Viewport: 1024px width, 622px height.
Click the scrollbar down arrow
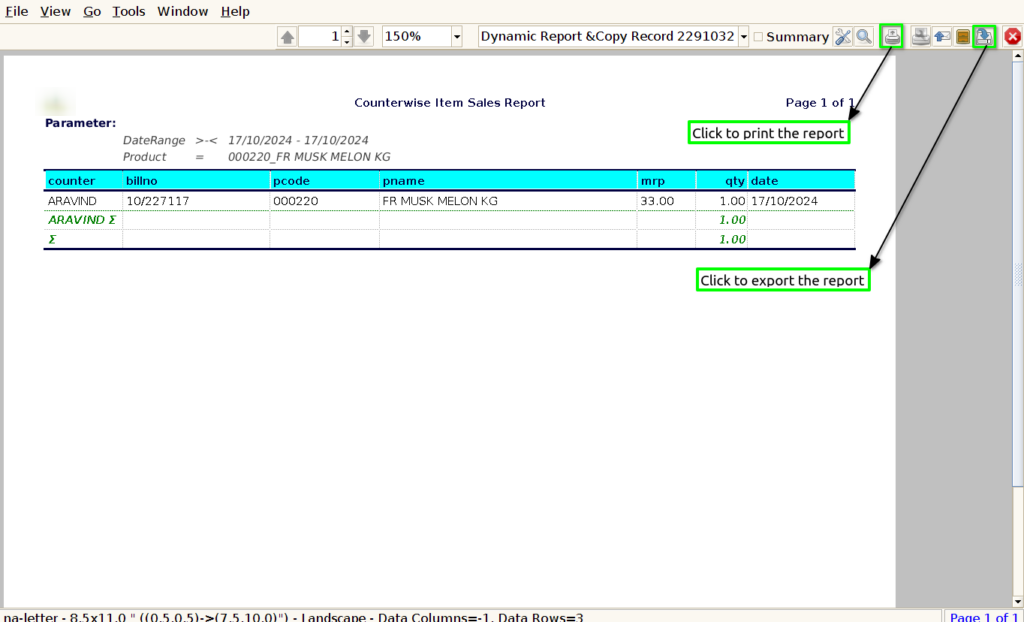[x=1018, y=602]
